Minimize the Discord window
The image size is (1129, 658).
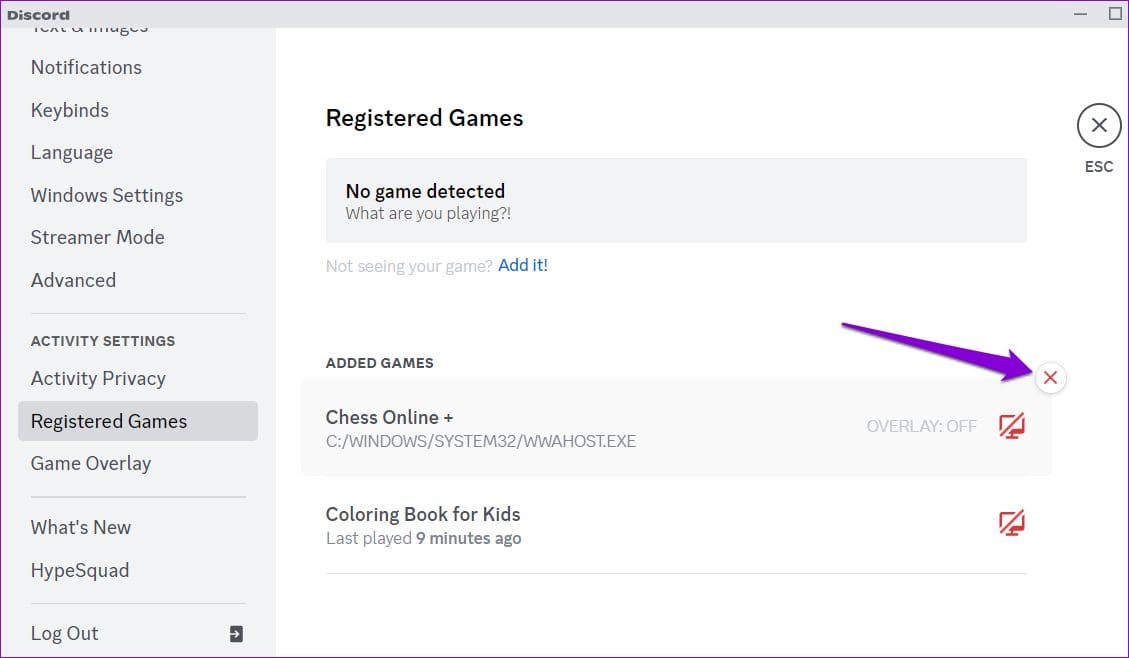(1080, 14)
